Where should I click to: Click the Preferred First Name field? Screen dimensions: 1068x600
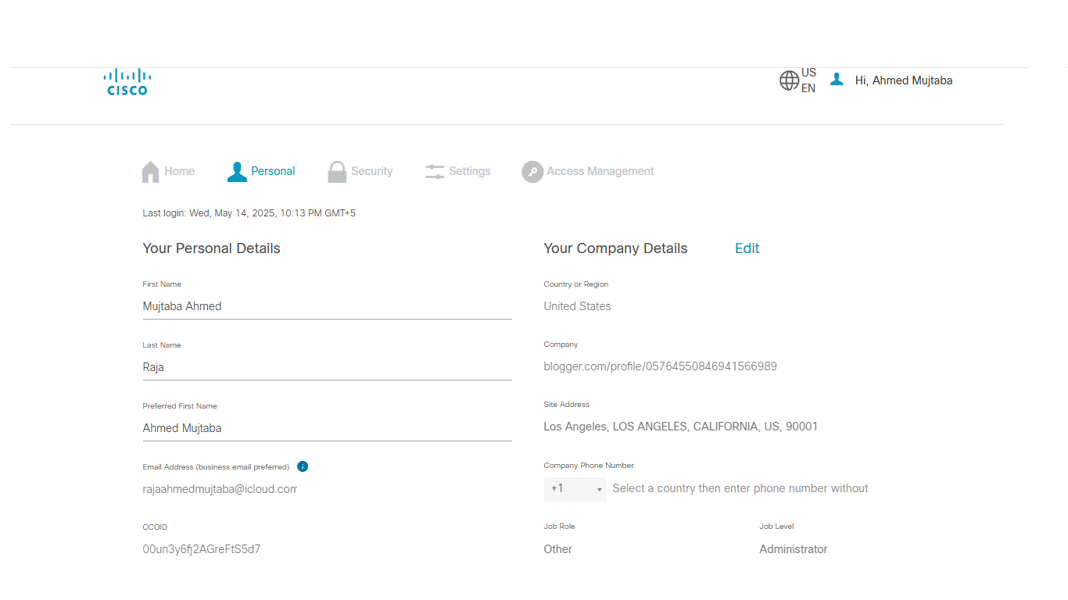click(327, 428)
